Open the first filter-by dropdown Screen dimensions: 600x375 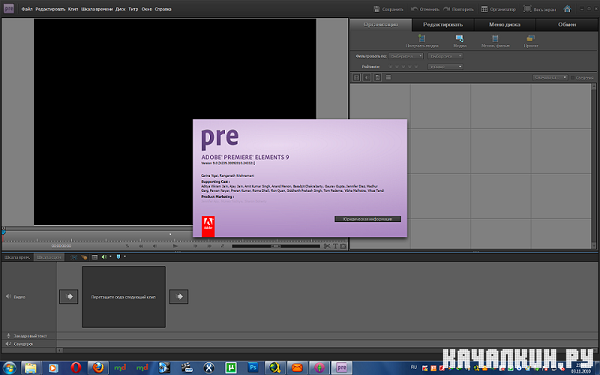tap(406, 56)
